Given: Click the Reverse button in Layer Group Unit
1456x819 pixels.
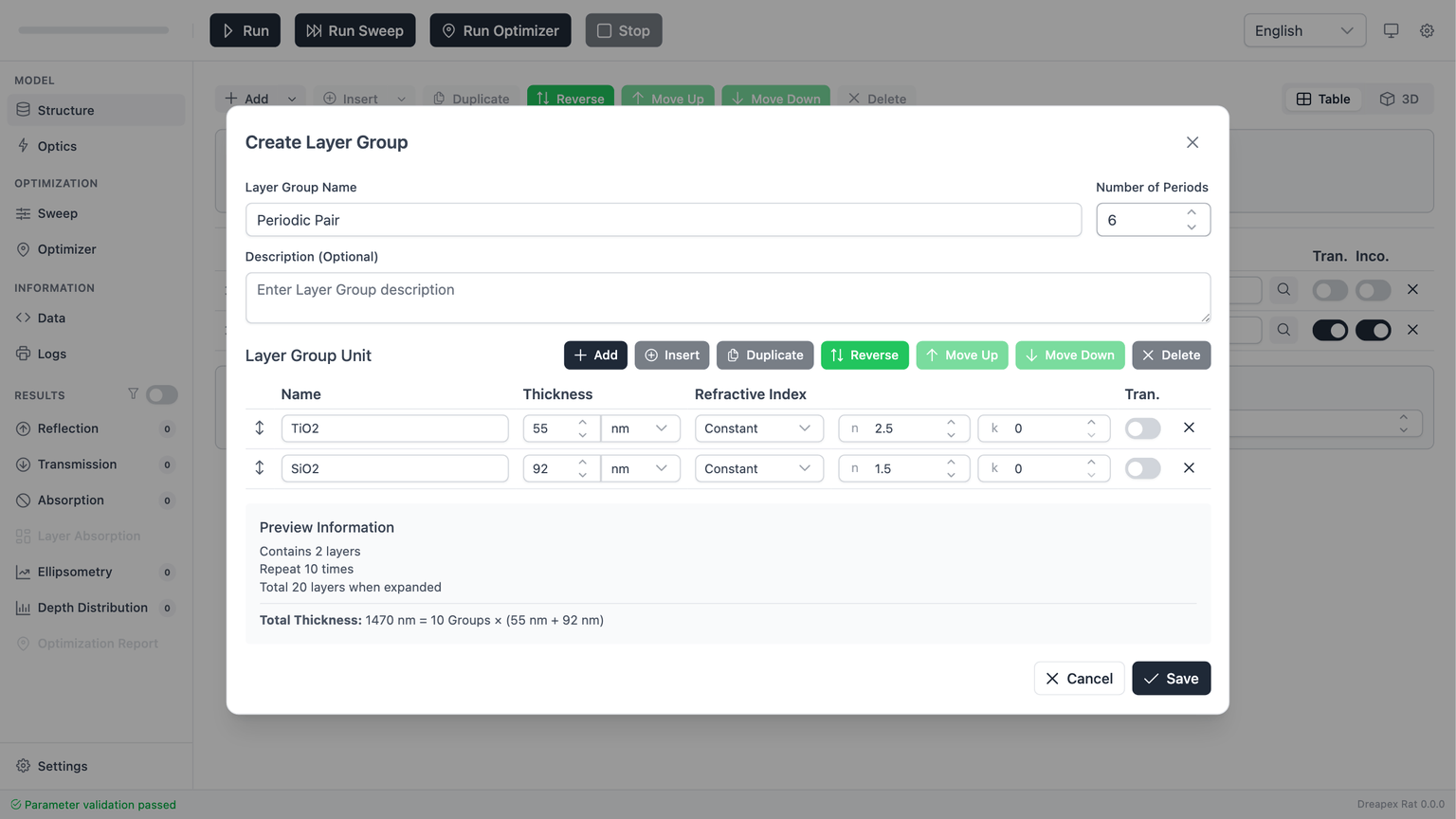Looking at the screenshot, I should (864, 355).
